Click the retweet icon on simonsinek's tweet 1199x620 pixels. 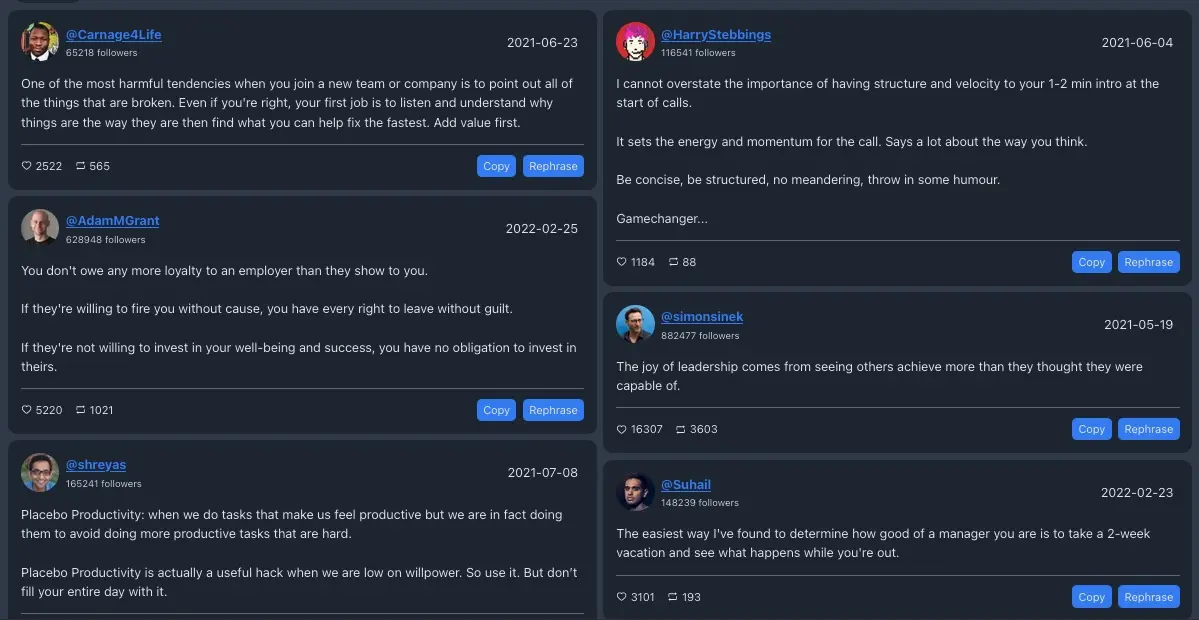coord(681,429)
